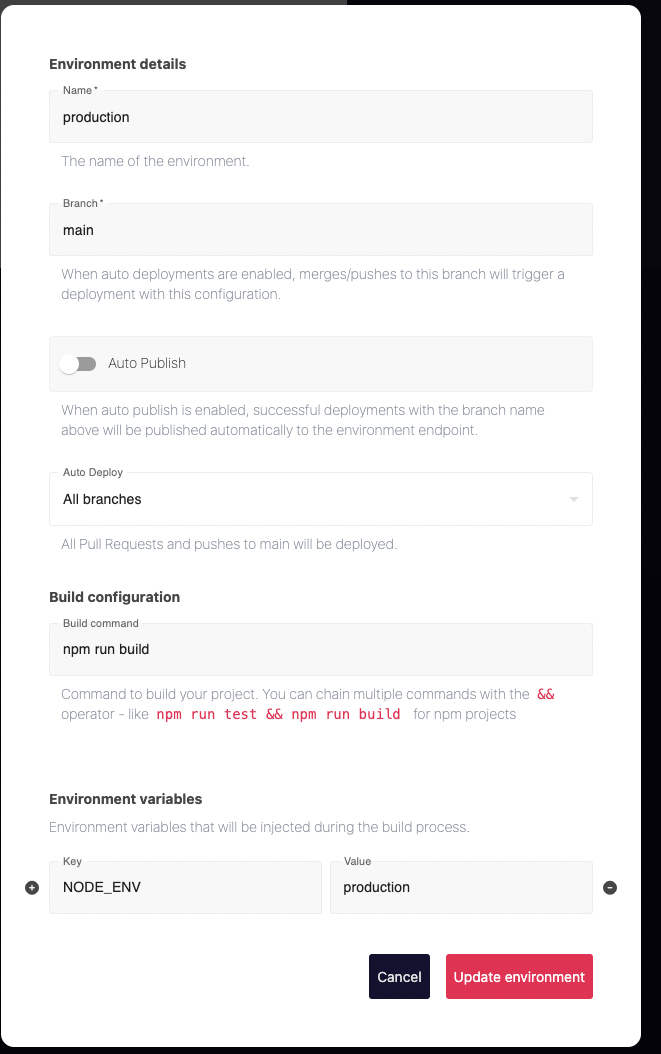This screenshot has height=1054, width=661.
Task: Add a new environment variable row
Action: click(x=31, y=887)
